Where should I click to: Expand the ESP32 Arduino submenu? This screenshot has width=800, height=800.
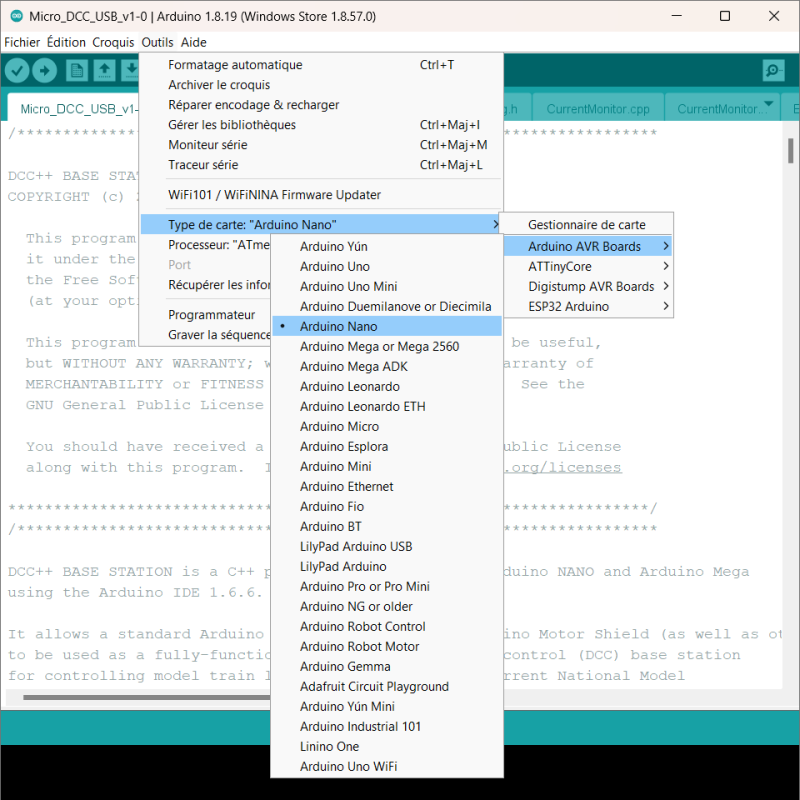coord(587,306)
